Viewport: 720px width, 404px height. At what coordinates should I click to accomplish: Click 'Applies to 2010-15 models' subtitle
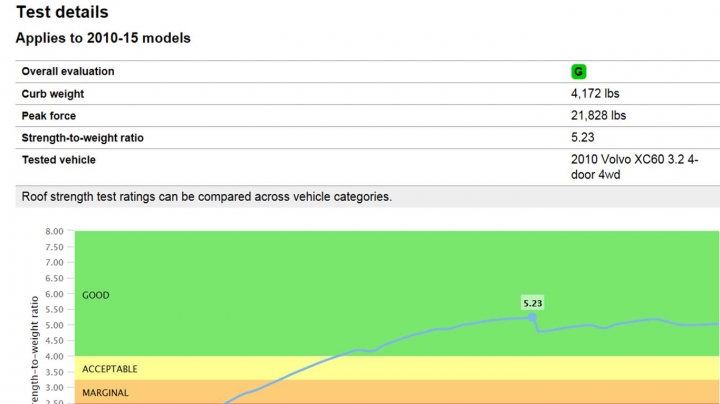[103, 38]
